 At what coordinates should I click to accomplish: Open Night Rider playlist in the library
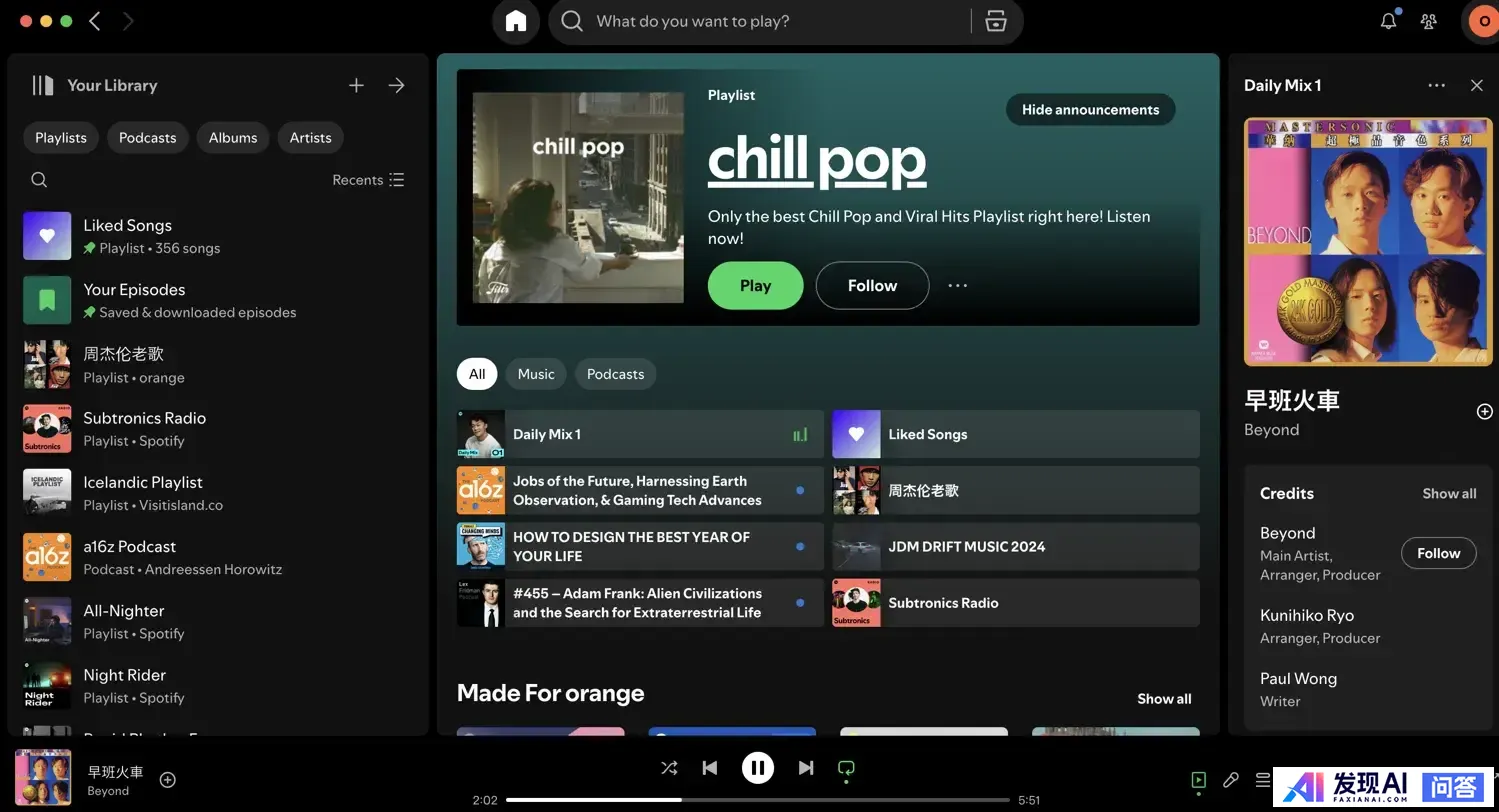[x=218, y=686]
